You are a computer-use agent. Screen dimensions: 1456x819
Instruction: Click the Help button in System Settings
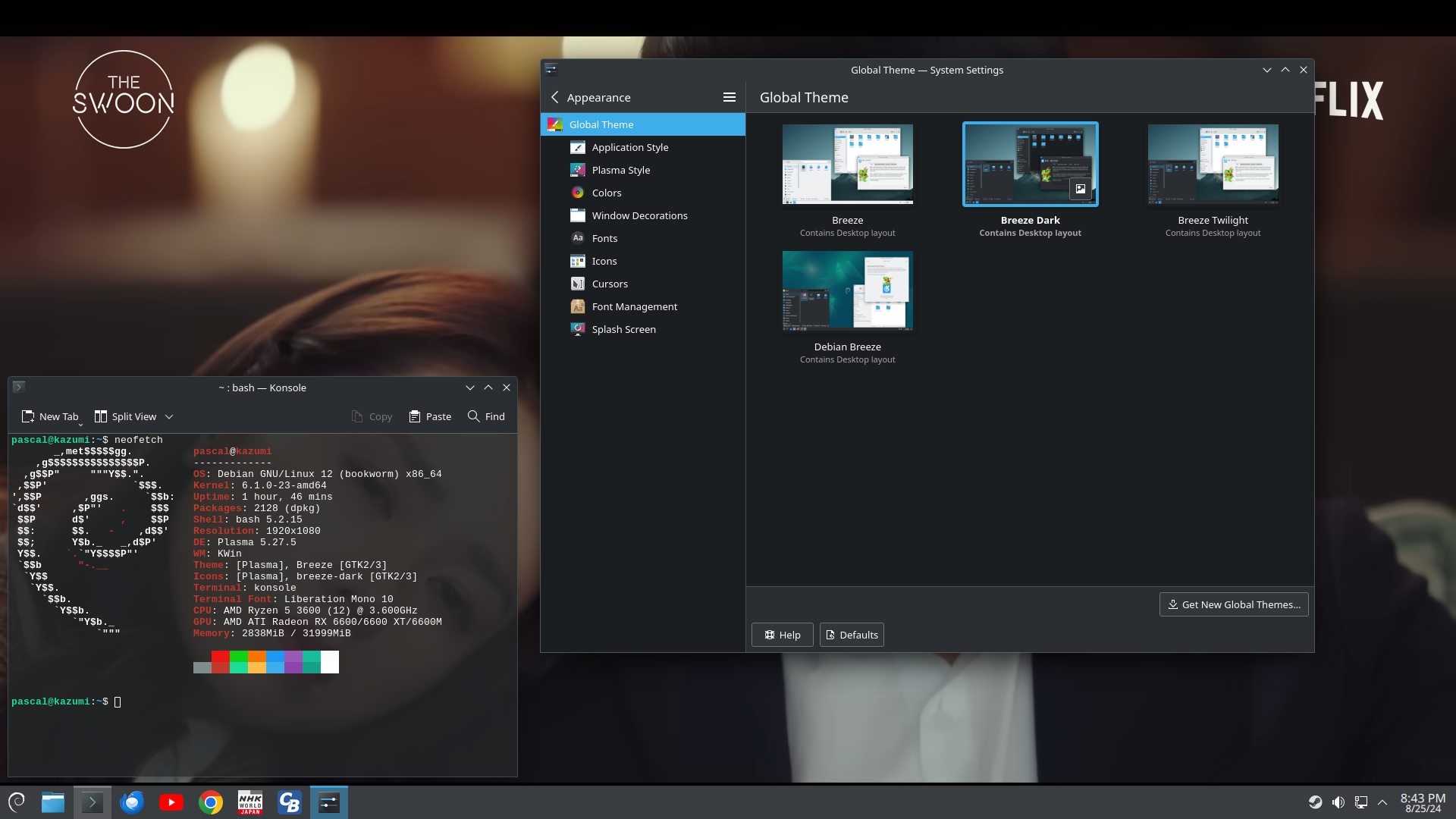[782, 634]
